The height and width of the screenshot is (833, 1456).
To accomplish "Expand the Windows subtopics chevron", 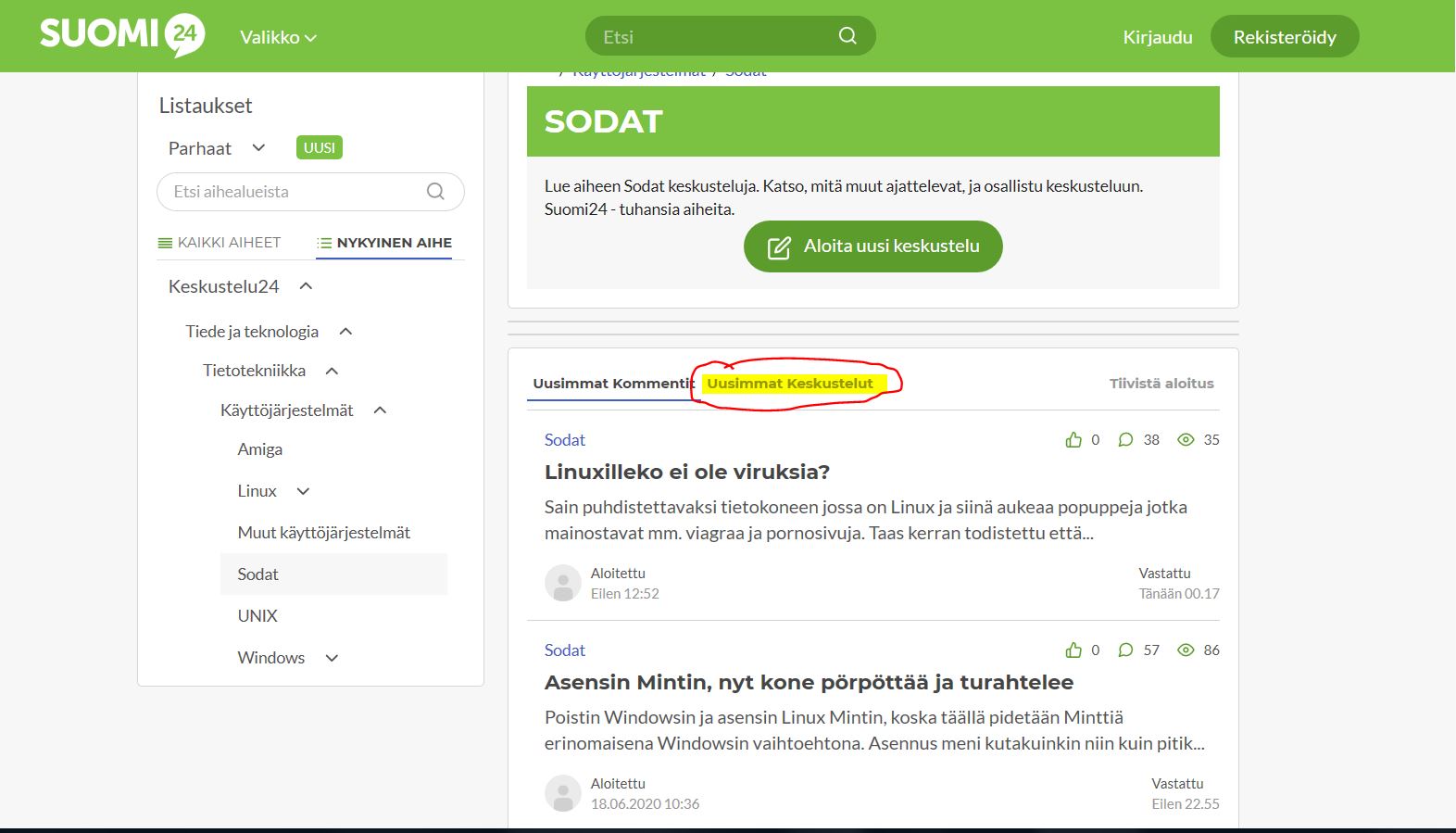I will (332, 658).
